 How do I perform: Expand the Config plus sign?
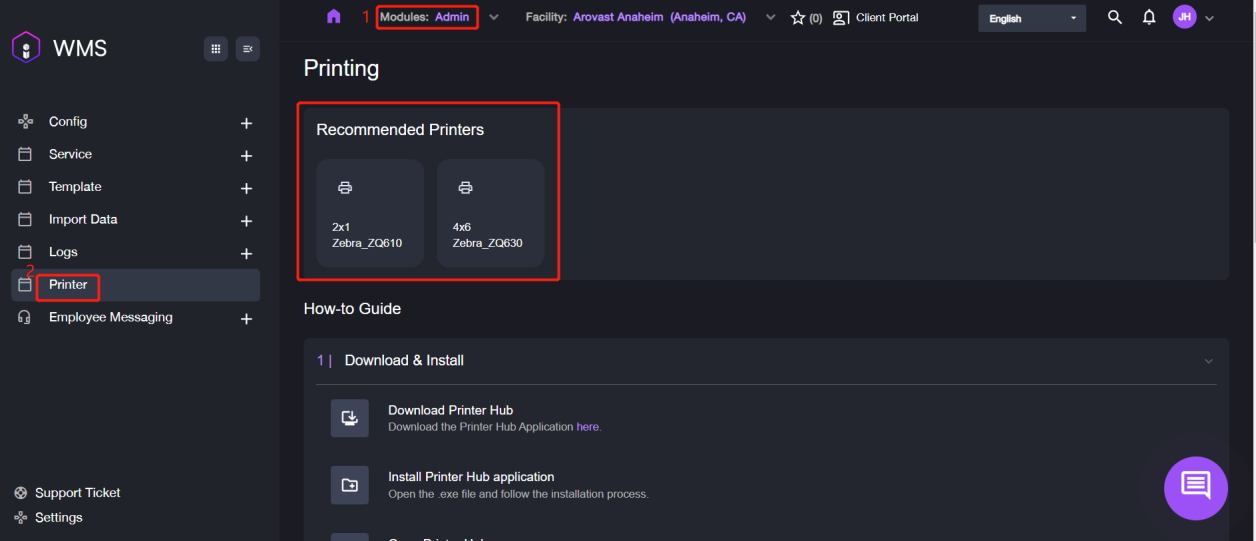(246, 123)
